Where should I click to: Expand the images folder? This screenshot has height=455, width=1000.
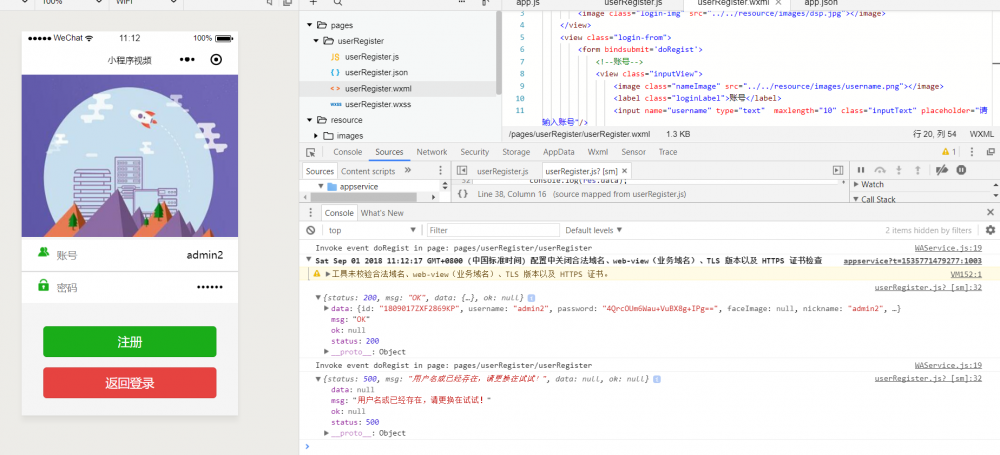[x=316, y=135]
